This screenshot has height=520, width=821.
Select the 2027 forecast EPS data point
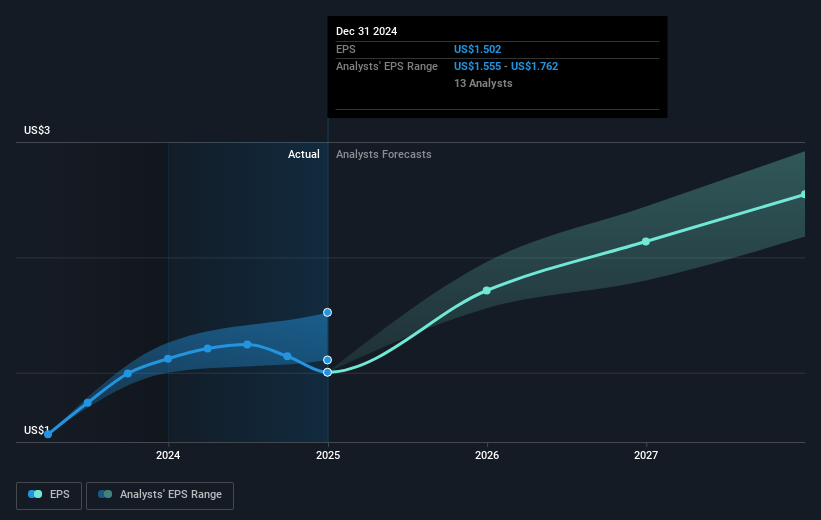click(x=646, y=241)
